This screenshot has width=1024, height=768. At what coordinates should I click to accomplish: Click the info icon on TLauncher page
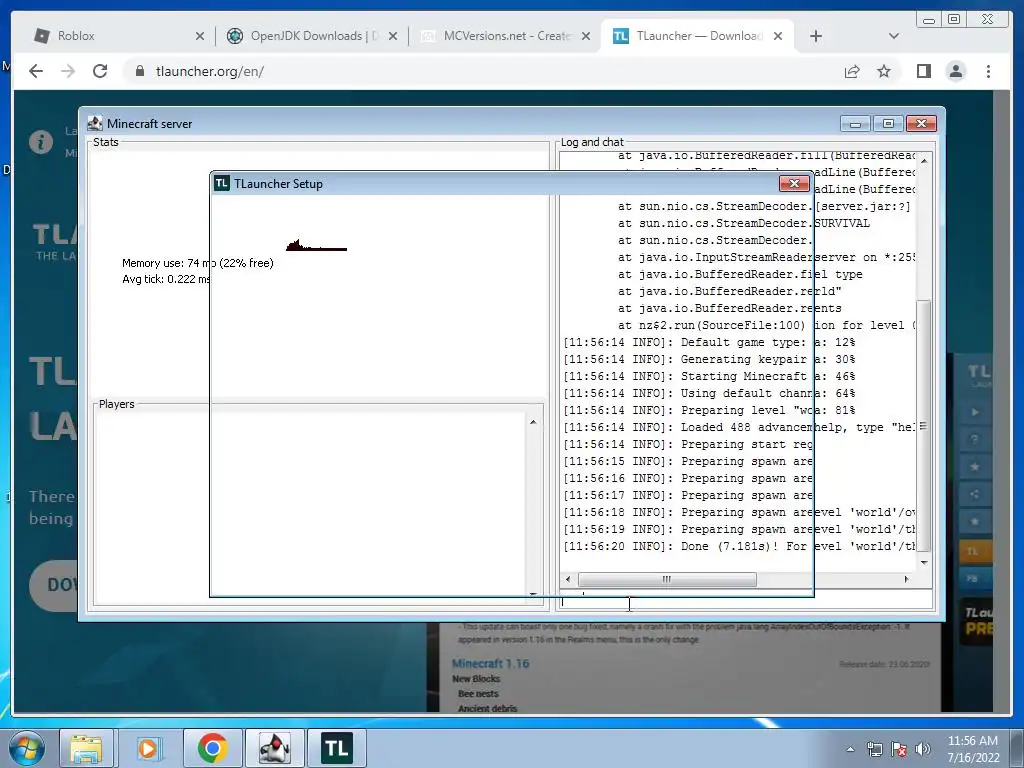pos(40,142)
